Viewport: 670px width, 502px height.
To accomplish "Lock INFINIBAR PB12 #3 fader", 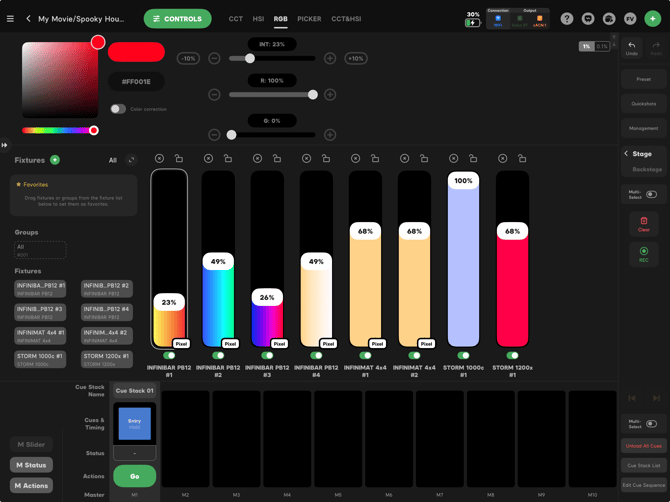I will 277,159.
